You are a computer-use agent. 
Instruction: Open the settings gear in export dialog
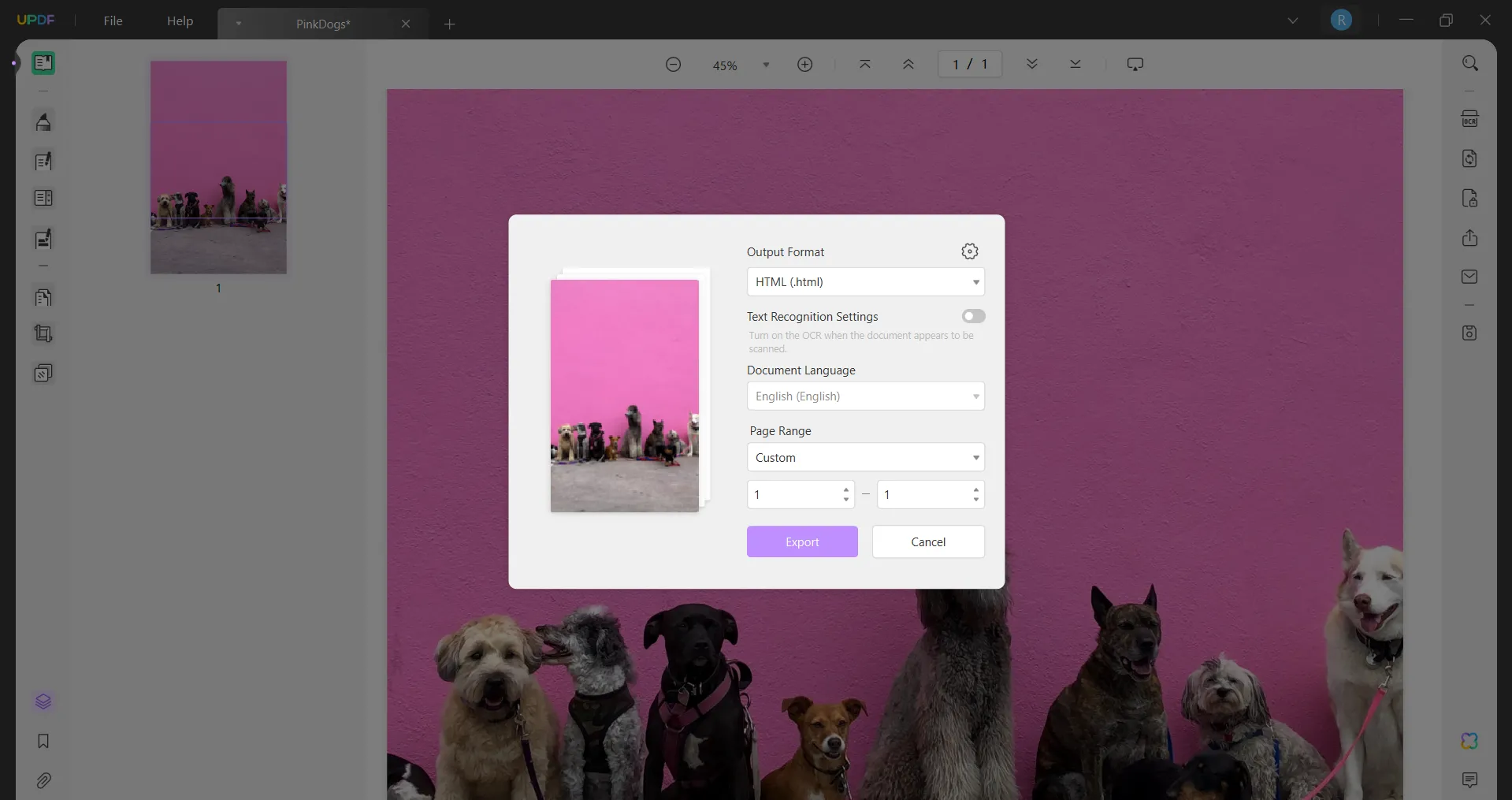[970, 251]
